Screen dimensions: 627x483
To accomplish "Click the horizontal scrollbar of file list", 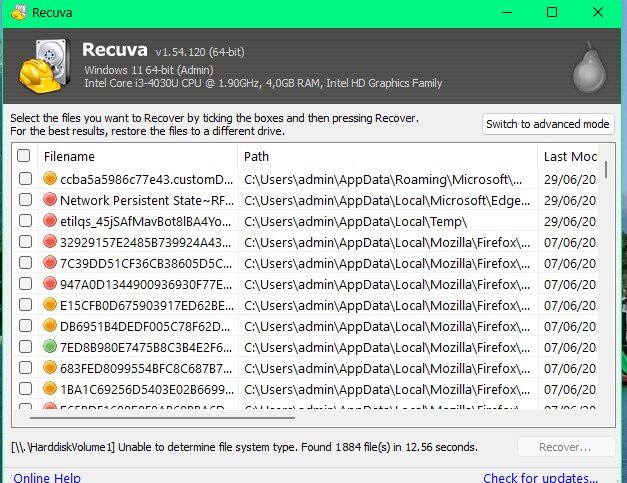I will 162,418.
